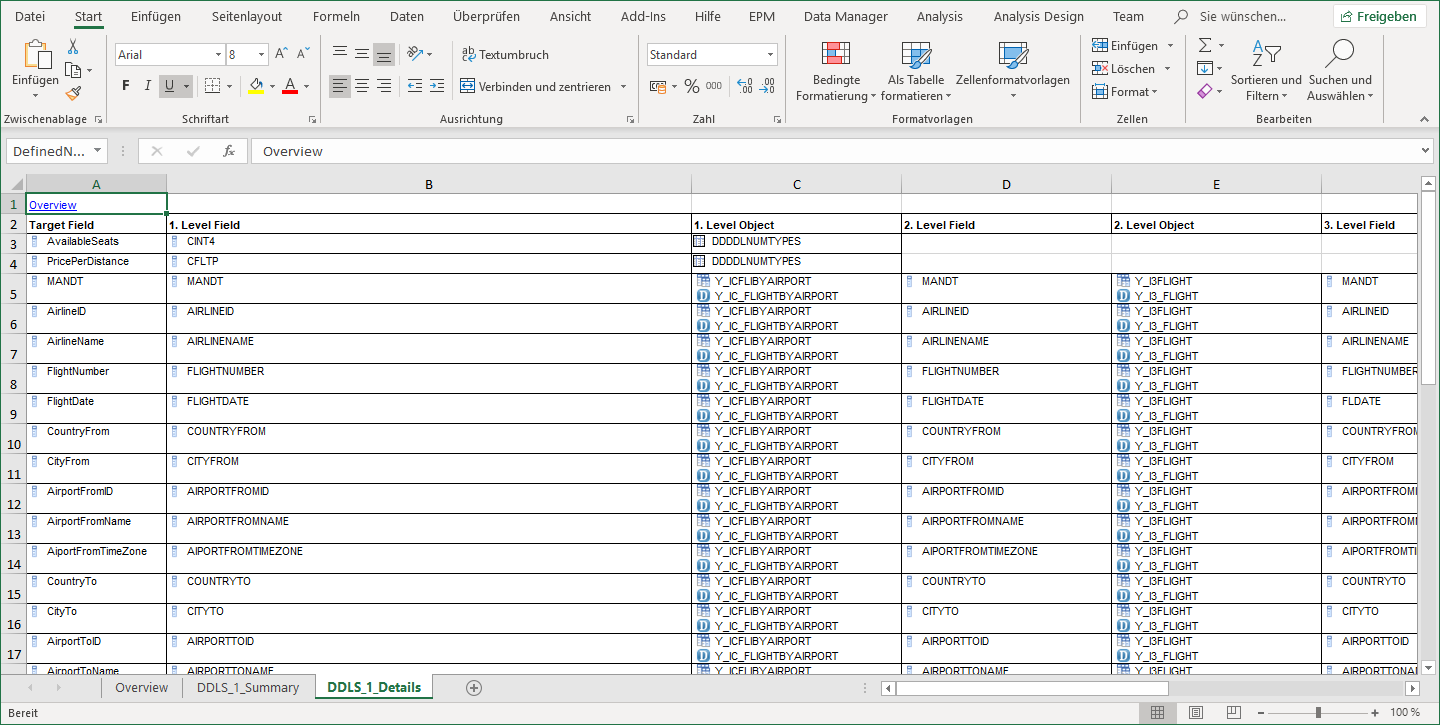Click the Freigeben button
1440x725 pixels.
coord(1383,15)
